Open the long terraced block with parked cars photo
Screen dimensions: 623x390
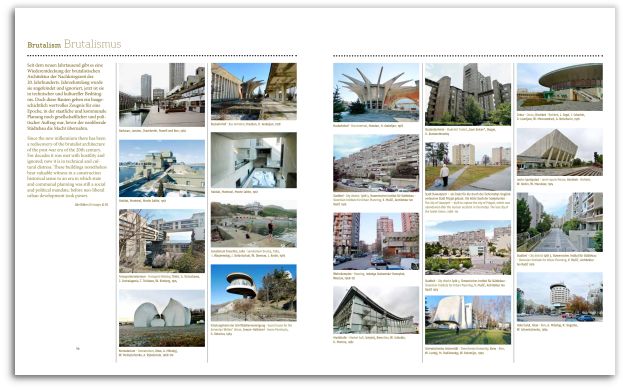(376, 163)
